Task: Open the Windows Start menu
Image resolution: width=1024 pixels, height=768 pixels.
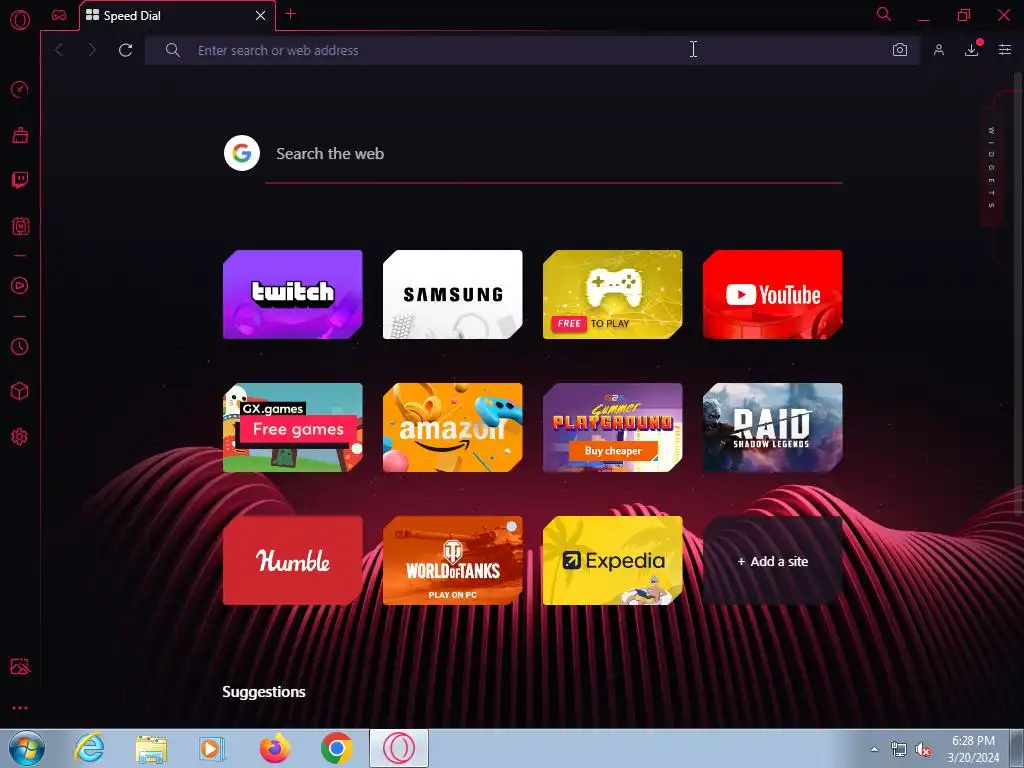Action: point(27,748)
